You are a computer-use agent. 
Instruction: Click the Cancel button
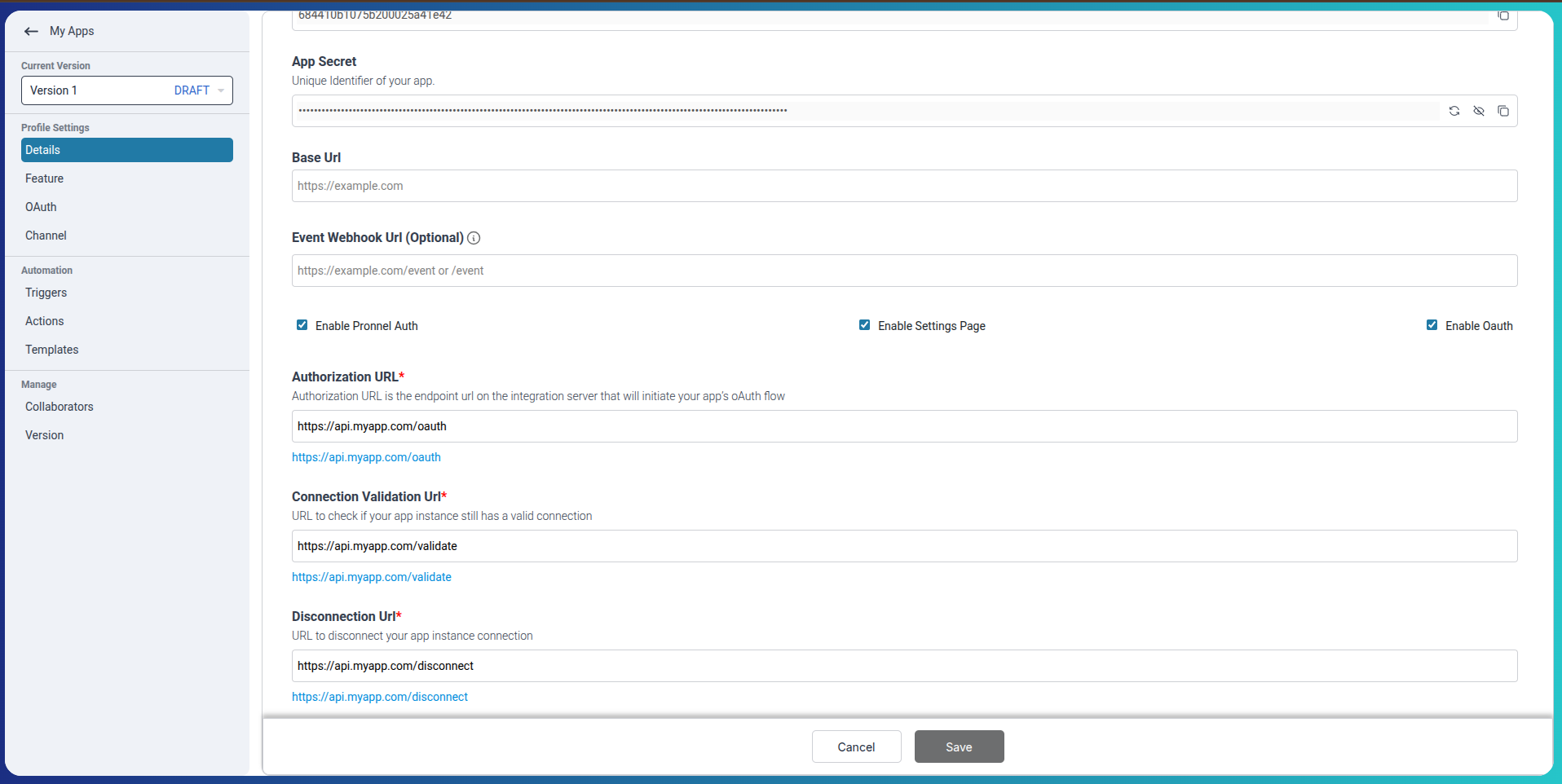[856, 747]
